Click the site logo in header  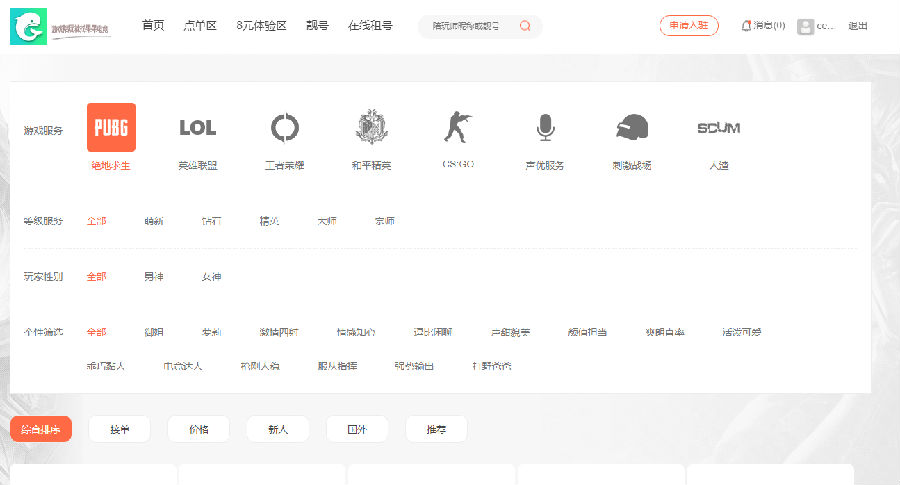tap(60, 27)
